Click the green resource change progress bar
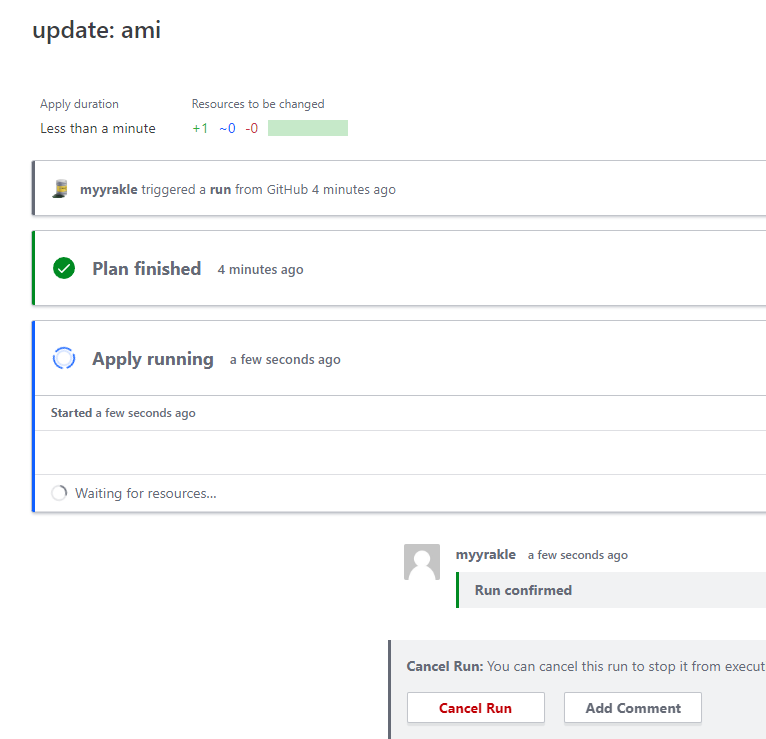Viewport: 766px width, 739px height. coord(308,128)
